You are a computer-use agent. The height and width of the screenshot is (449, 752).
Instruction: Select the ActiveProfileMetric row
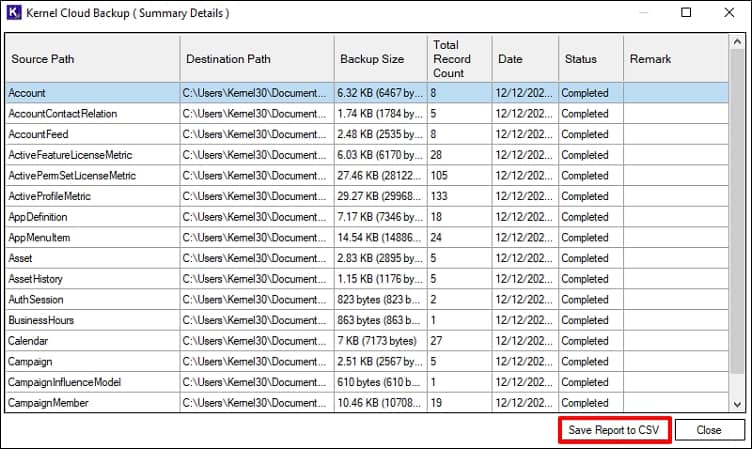pyautogui.click(x=367, y=196)
